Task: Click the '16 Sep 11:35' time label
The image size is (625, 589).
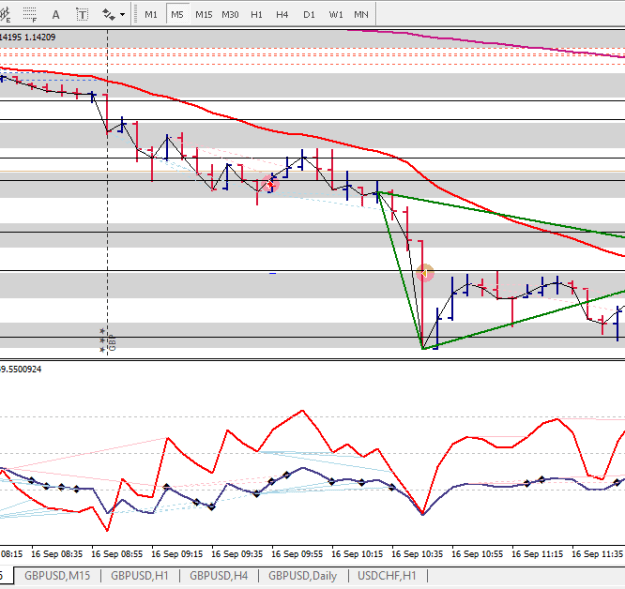Action: 597,554
